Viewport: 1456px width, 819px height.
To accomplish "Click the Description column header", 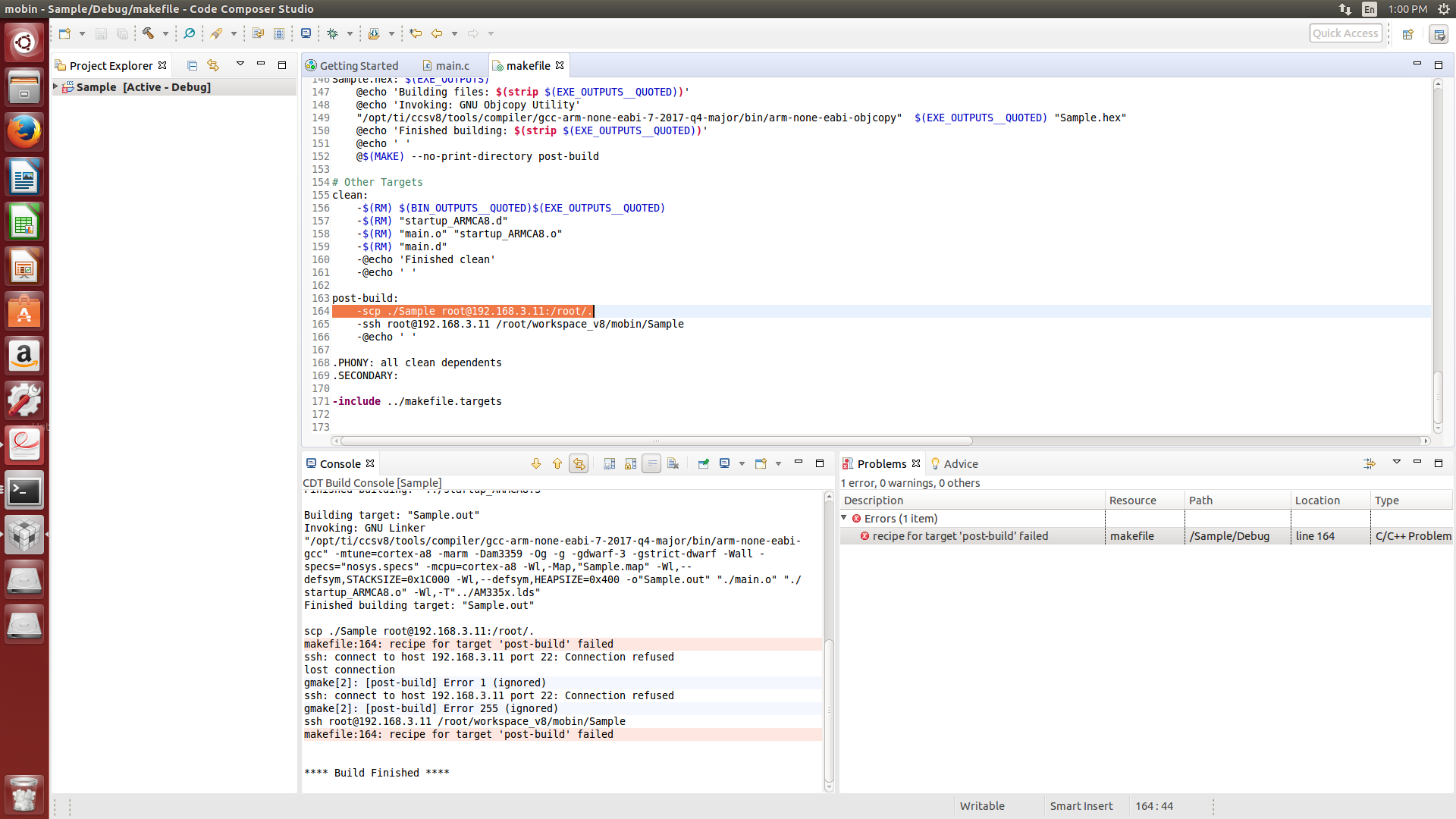I will tap(874, 500).
